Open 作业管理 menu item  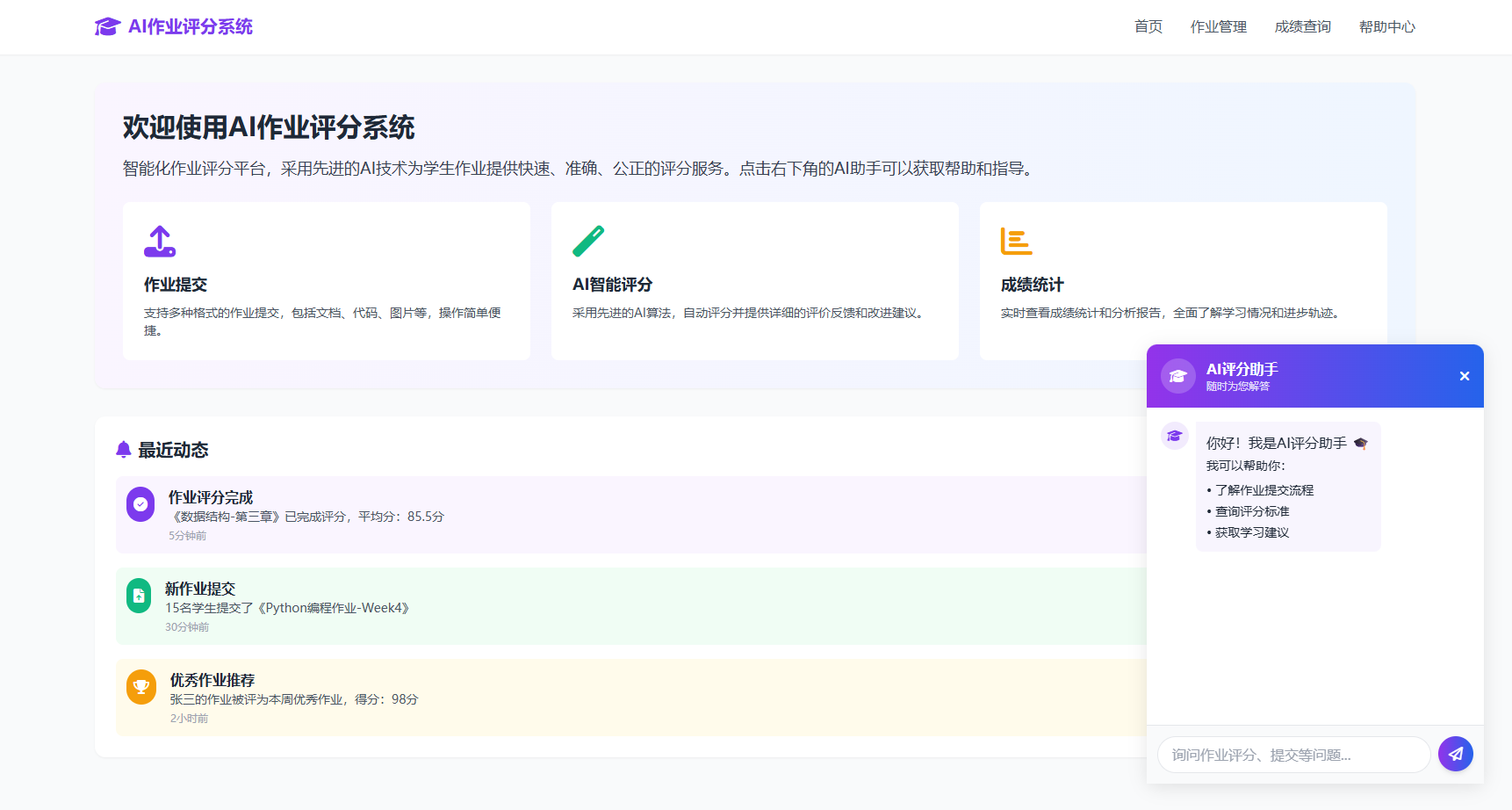(1219, 27)
